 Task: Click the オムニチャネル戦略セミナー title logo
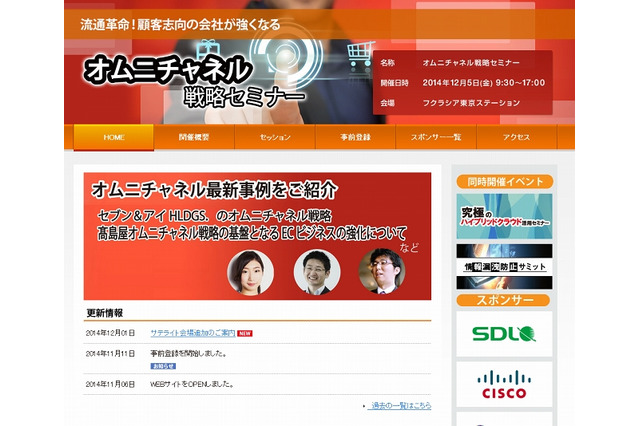click(194, 82)
